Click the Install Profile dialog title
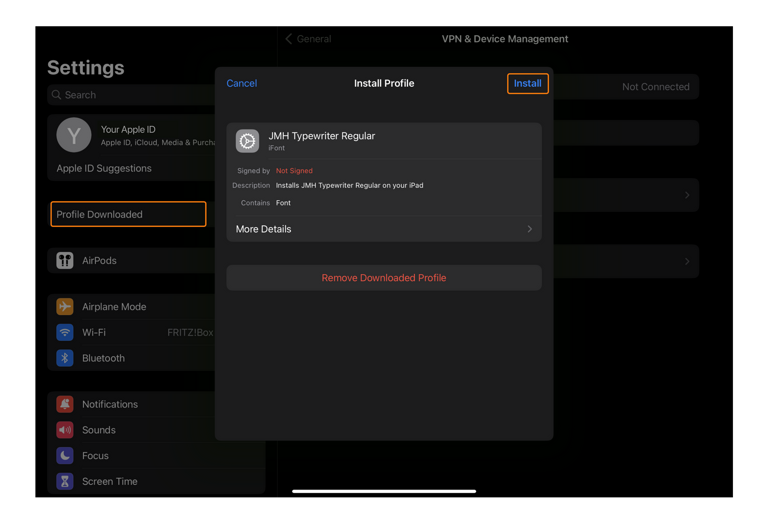 [x=384, y=83]
